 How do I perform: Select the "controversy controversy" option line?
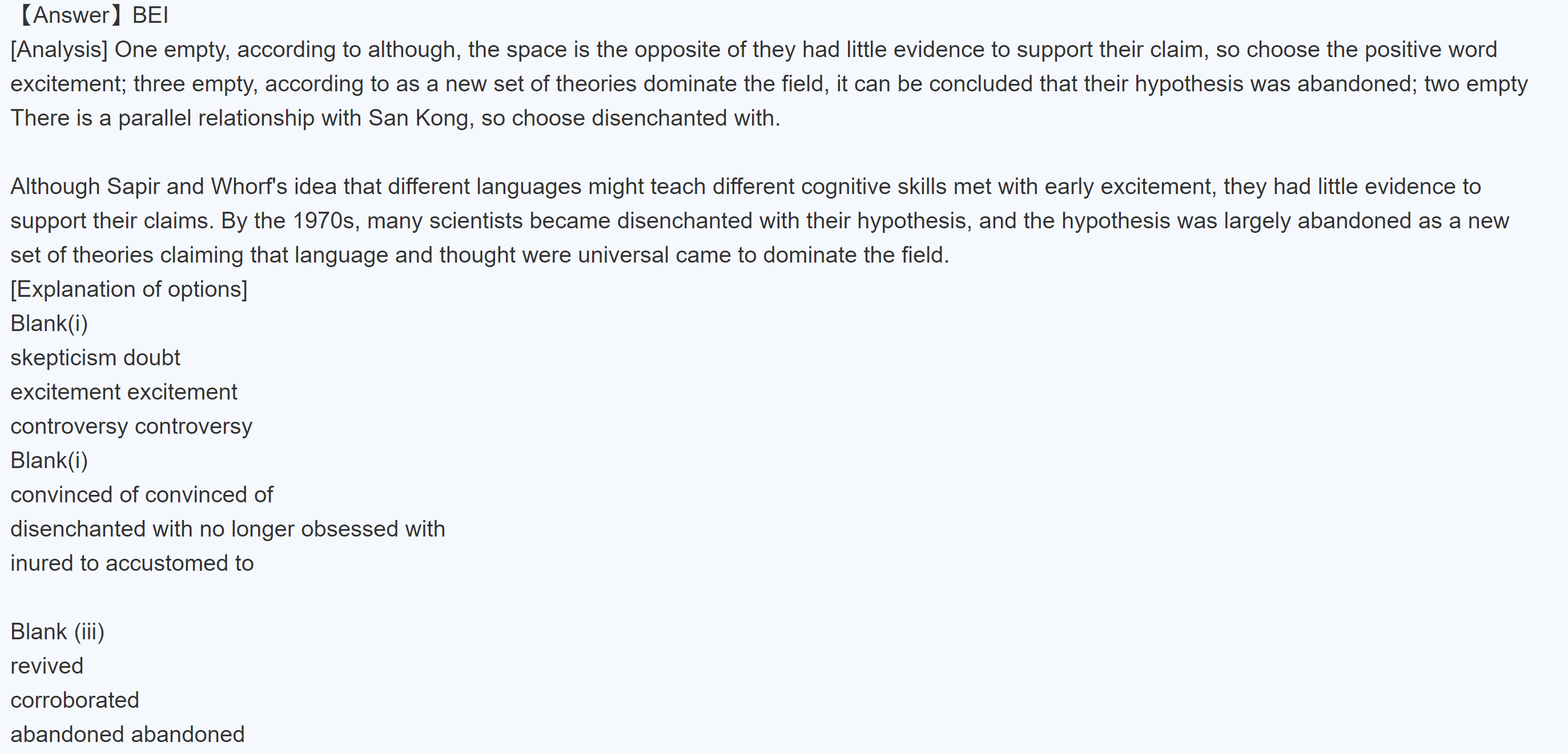(x=131, y=426)
